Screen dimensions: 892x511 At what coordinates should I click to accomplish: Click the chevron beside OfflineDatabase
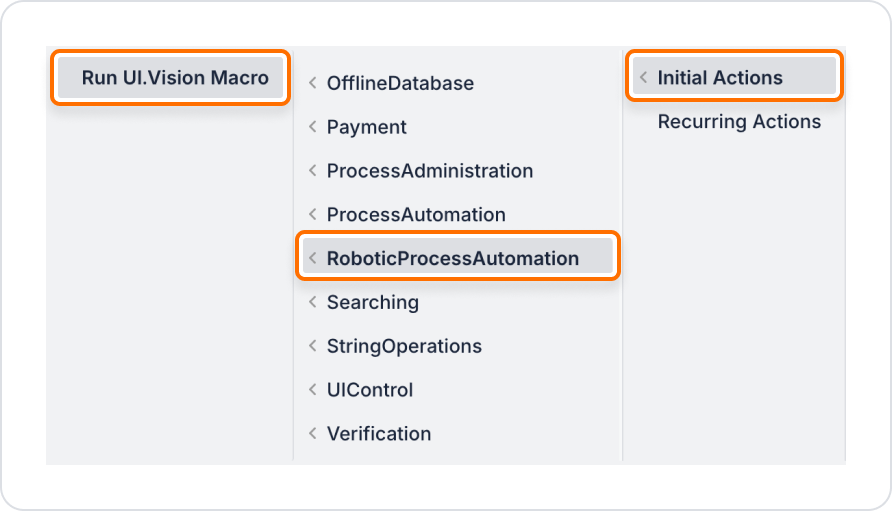313,83
